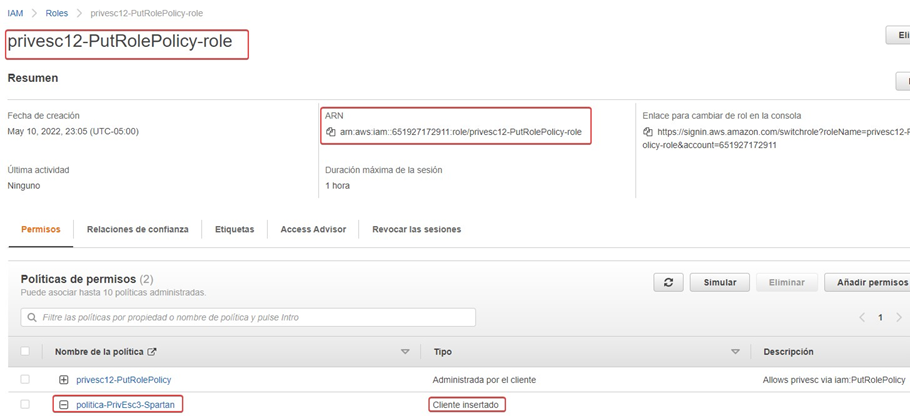
Task: Check the privesc12-PutRolePolicy row checkbox
Action: tap(25, 380)
